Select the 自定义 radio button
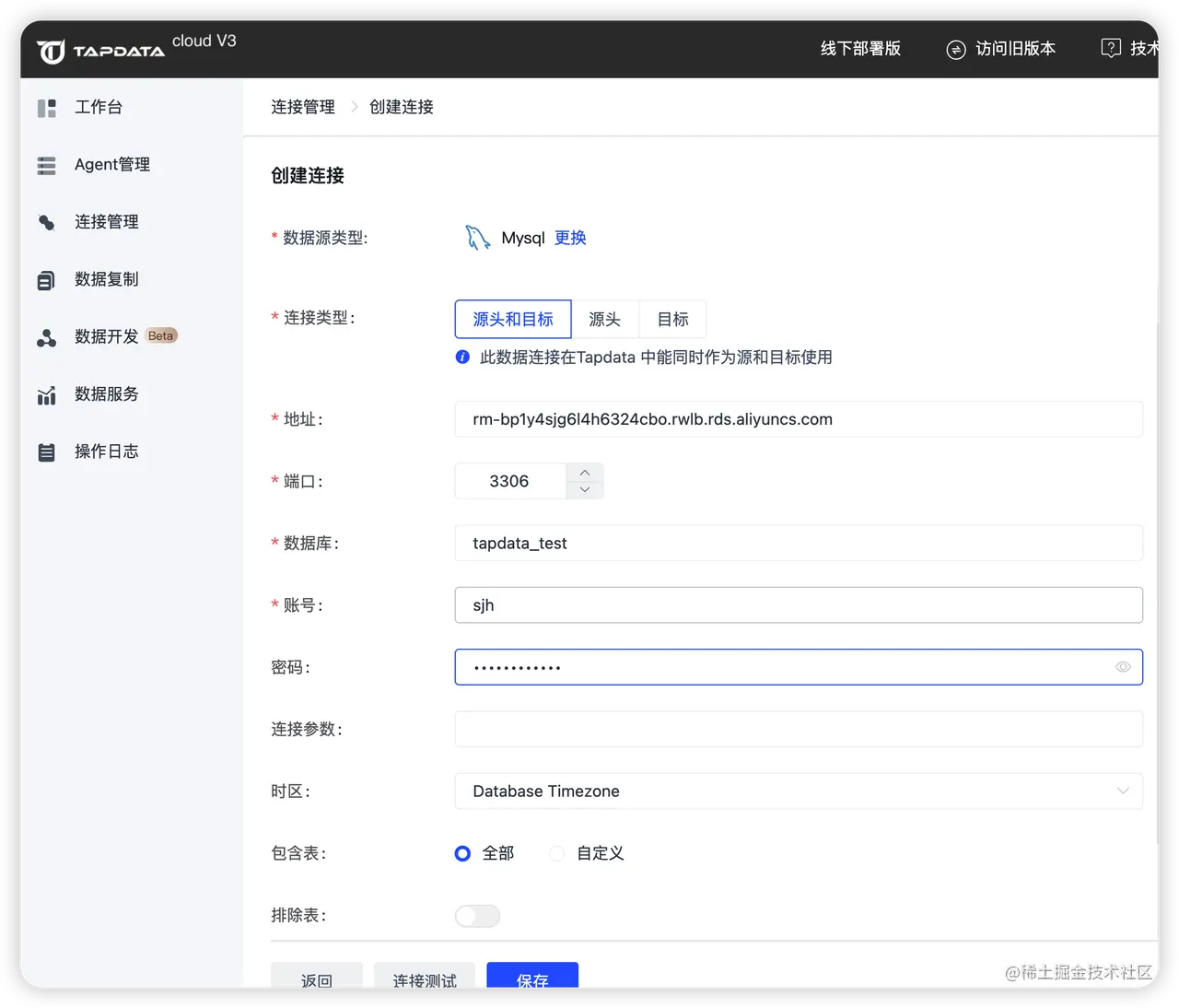Image resolution: width=1179 pixels, height=1008 pixels. click(556, 853)
